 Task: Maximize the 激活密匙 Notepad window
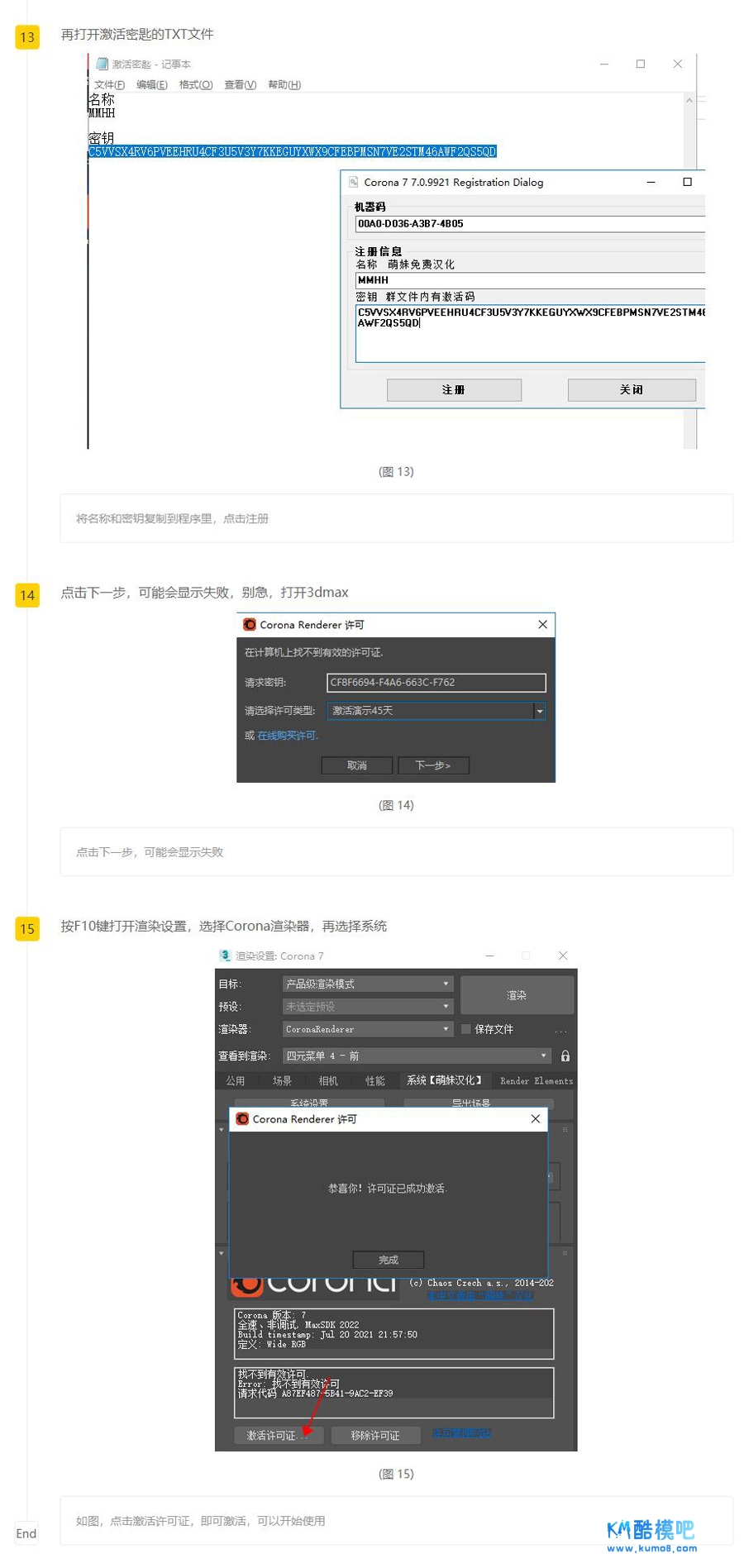(641, 64)
